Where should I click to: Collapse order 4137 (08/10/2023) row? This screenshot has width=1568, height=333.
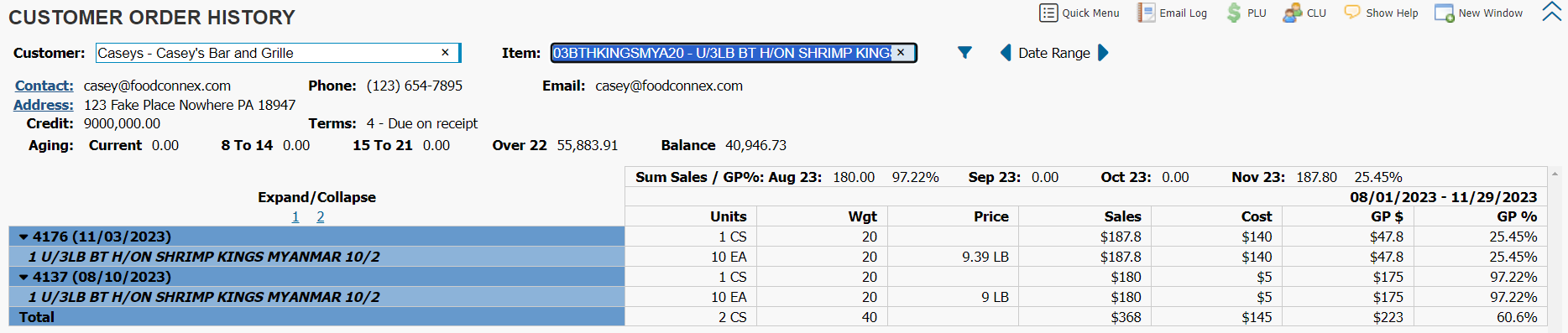point(24,277)
